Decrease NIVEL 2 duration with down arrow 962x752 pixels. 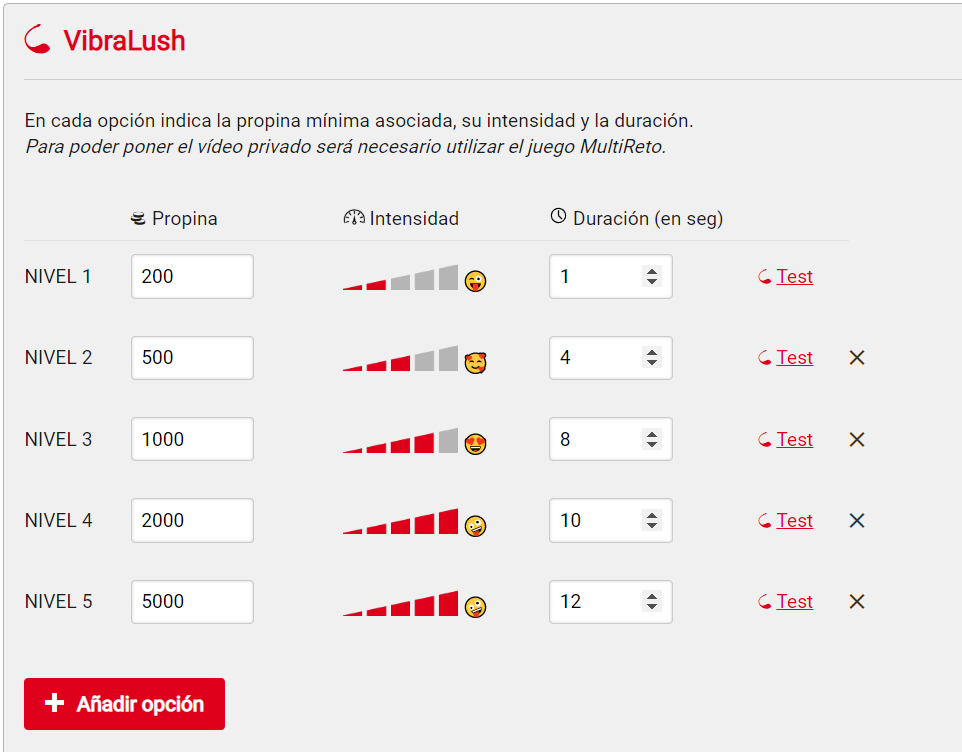[652, 363]
